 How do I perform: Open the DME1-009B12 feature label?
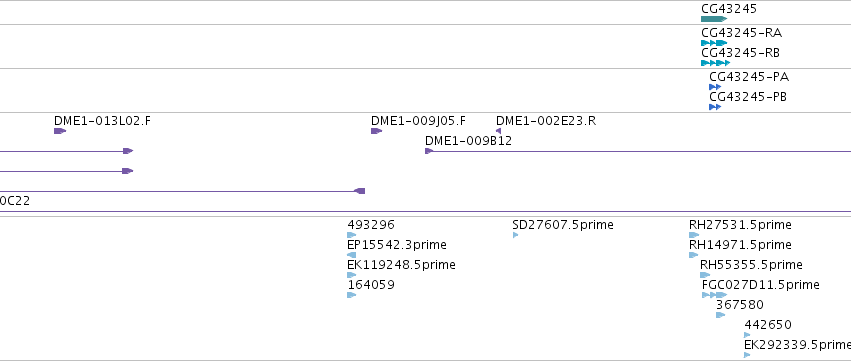pos(468,141)
